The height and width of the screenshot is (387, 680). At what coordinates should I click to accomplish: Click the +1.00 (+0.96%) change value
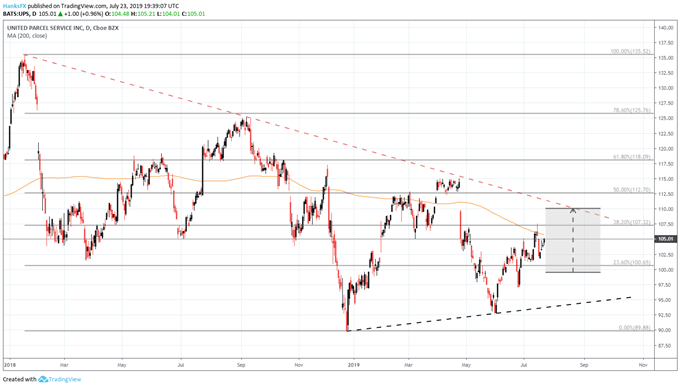coord(83,14)
